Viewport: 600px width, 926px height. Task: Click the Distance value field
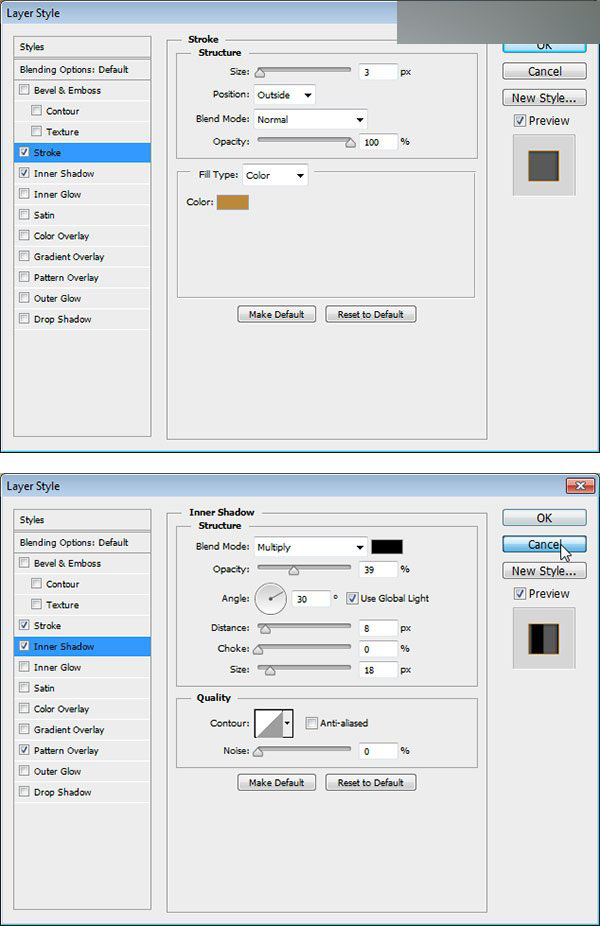[378, 628]
